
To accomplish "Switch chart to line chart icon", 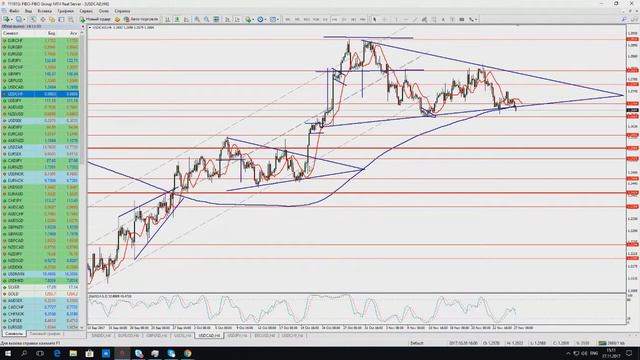I will pos(187,19).
